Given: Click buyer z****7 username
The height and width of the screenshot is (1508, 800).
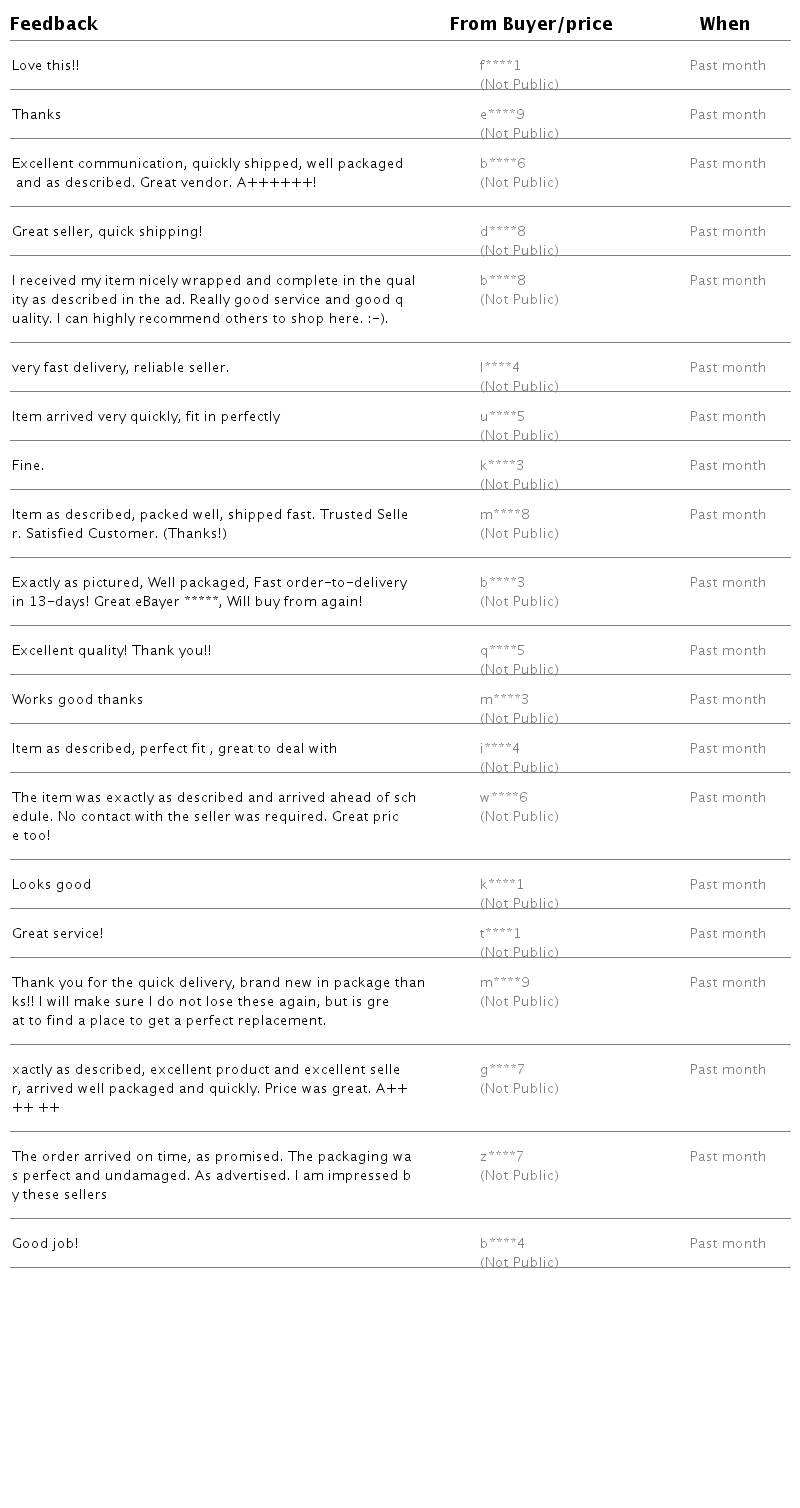Looking at the screenshot, I should coord(501,1157).
